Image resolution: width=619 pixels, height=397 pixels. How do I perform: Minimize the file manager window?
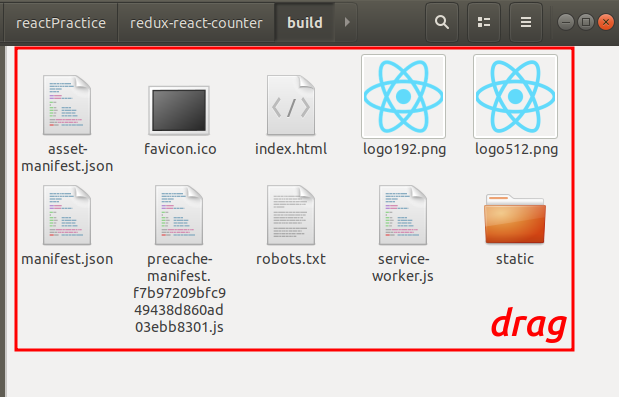click(565, 22)
